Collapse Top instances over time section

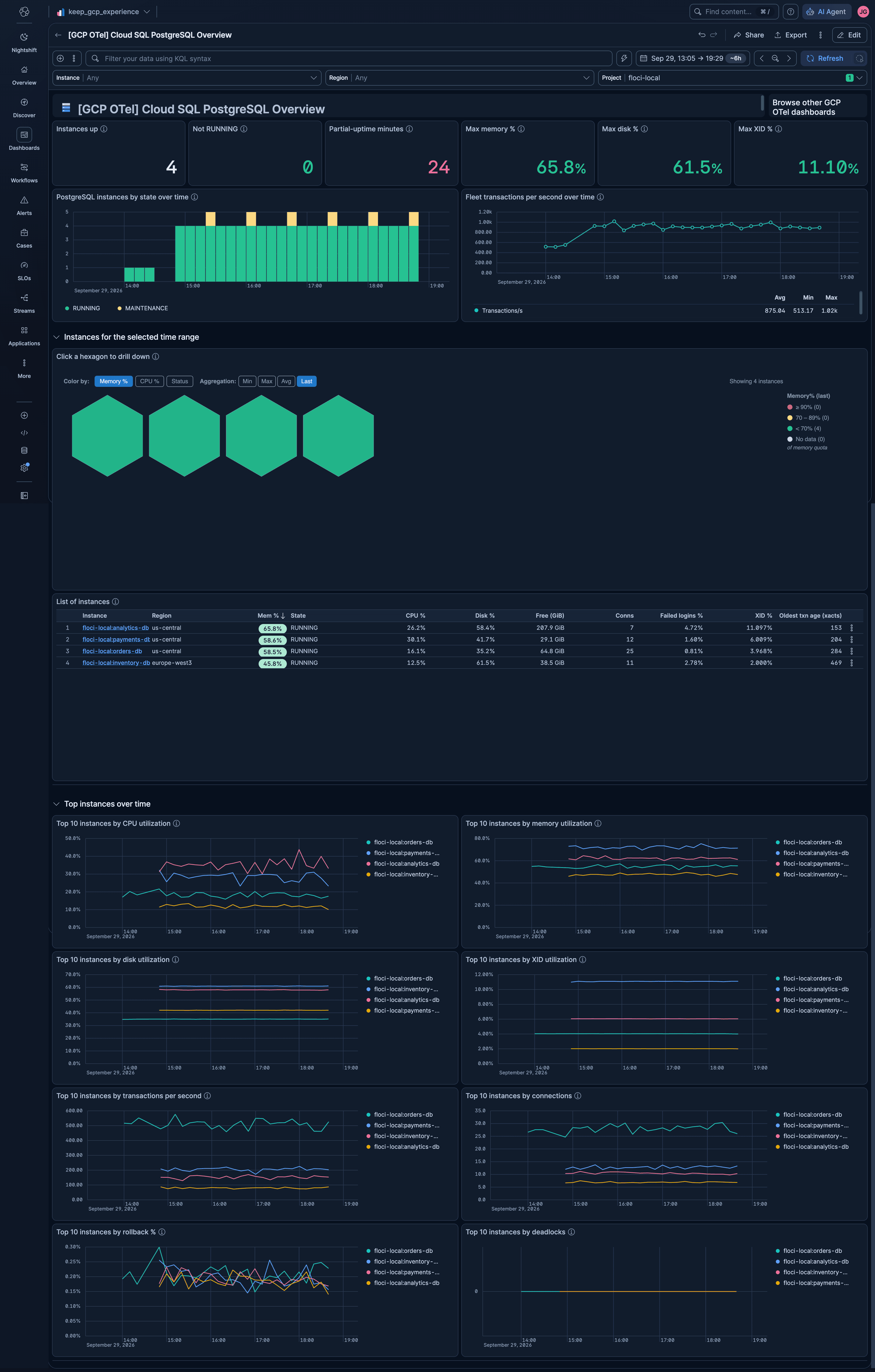[x=56, y=804]
